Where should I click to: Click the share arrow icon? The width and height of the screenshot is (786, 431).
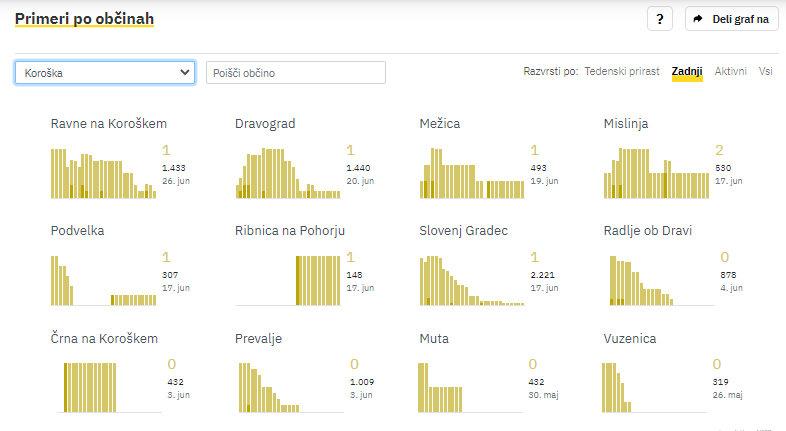[699, 19]
